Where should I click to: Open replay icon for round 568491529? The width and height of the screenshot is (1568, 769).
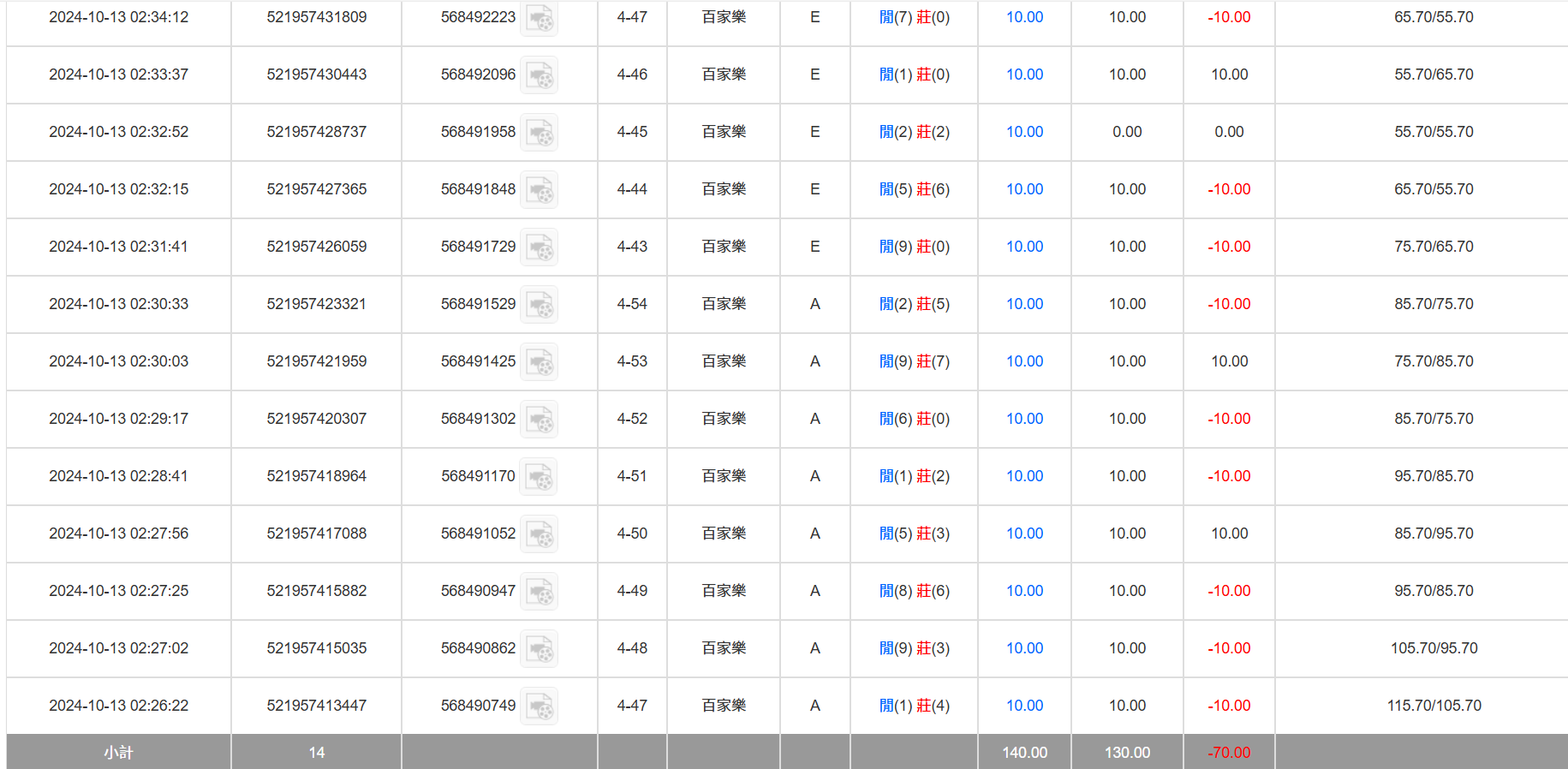[x=540, y=305]
